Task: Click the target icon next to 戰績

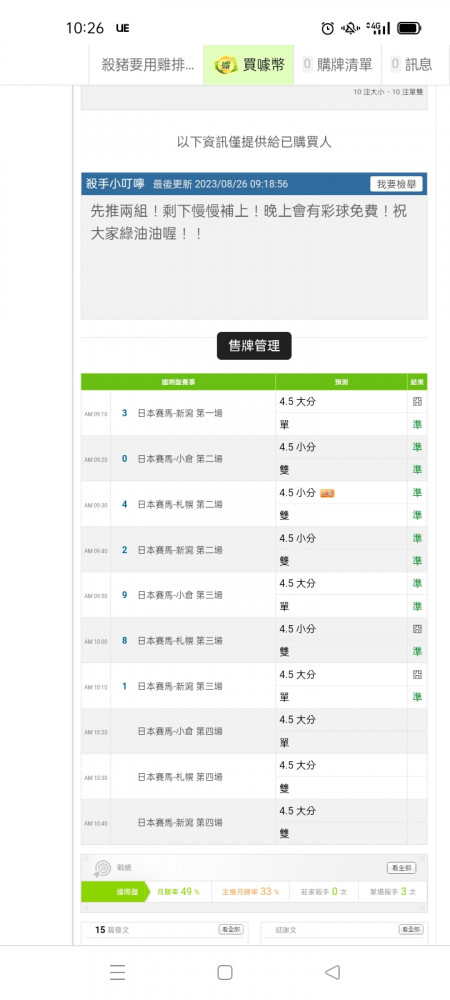Action: [103, 868]
